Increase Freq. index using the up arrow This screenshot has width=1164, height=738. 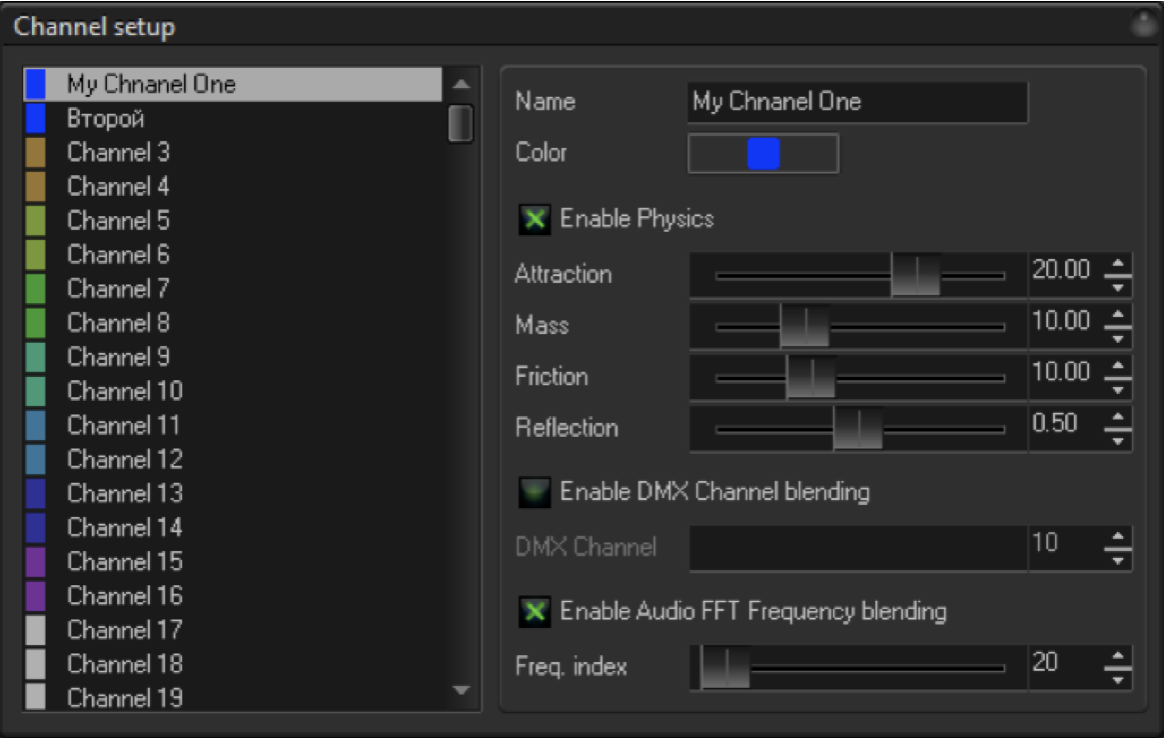(1119, 656)
